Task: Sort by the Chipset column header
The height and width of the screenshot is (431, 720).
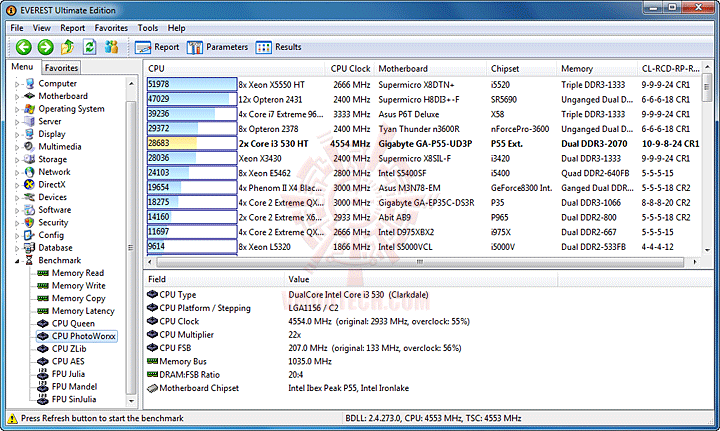Action: click(x=522, y=68)
